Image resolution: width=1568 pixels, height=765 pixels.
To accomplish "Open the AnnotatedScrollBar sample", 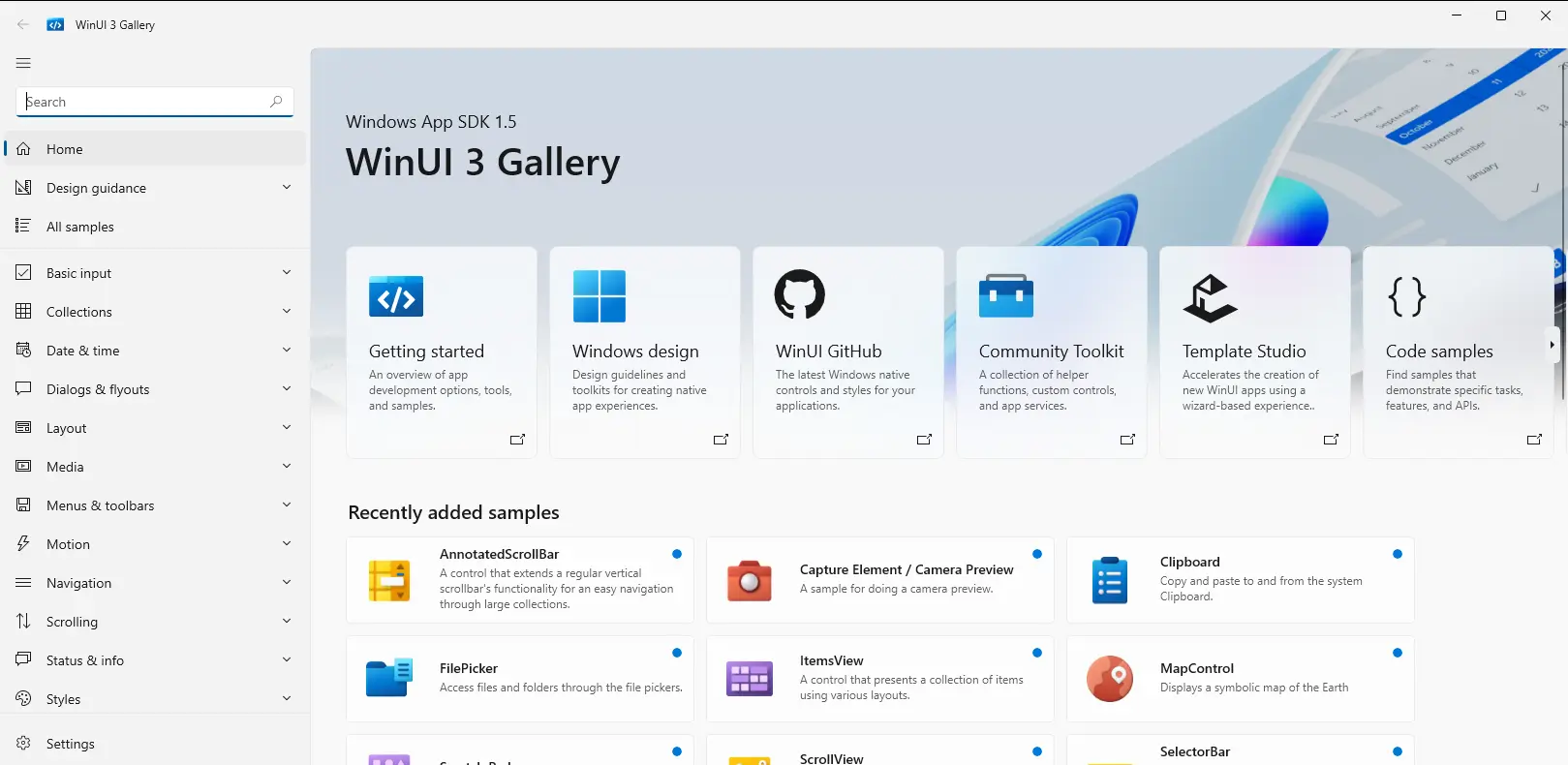I will pos(520,580).
